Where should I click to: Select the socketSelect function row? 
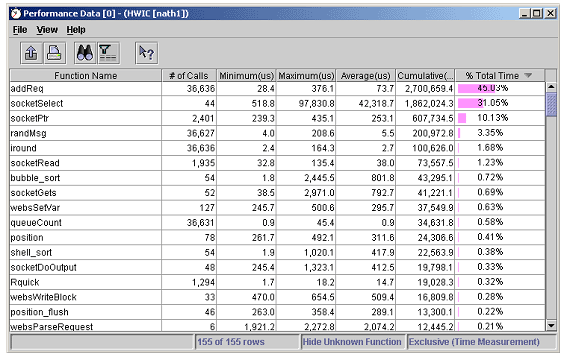(277, 104)
